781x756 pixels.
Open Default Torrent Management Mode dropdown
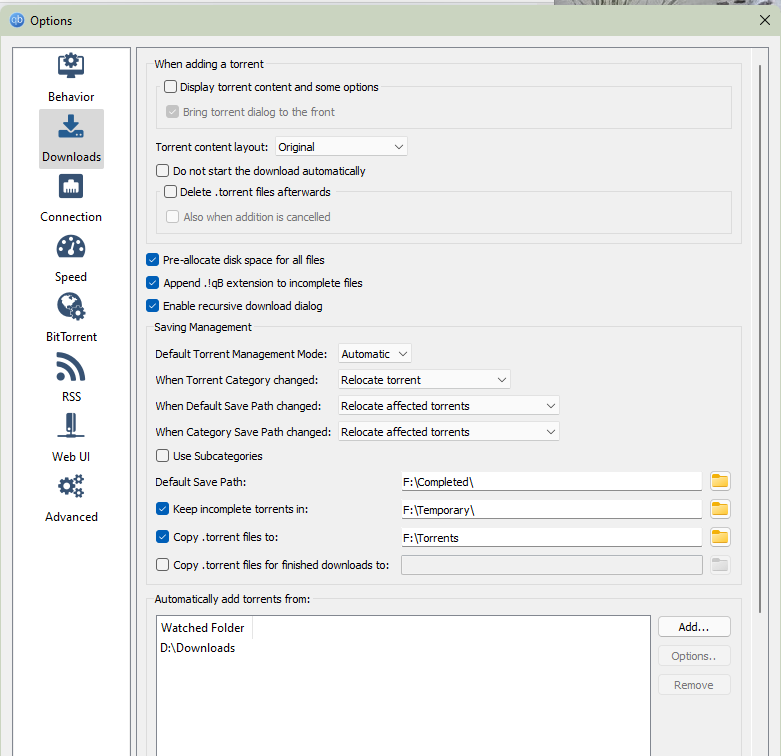[375, 354]
